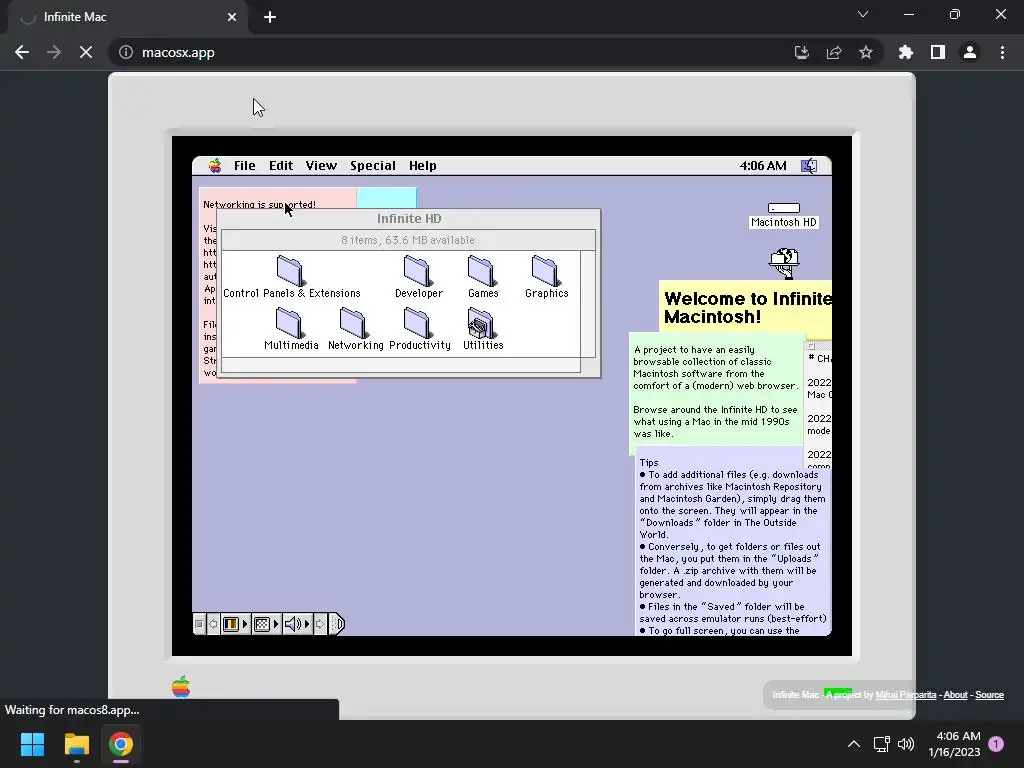
Task: Click the network icon in system tray
Action: pos(882,744)
